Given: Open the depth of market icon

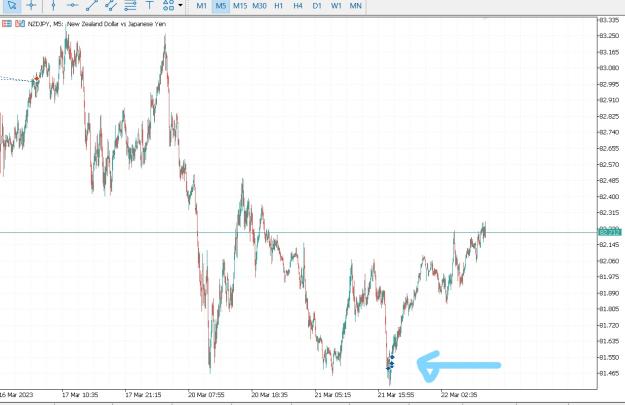Looking at the screenshot, I should tap(20, 24).
